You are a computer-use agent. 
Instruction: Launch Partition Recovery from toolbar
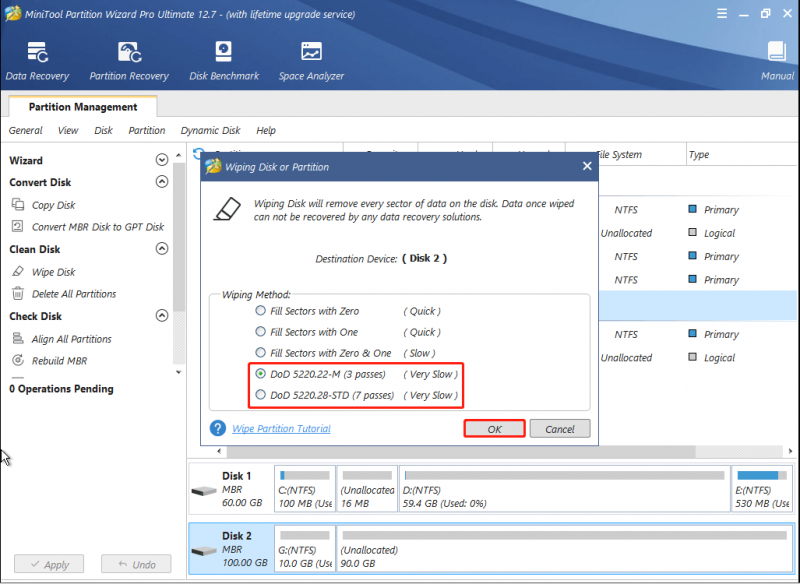pyautogui.click(x=129, y=61)
